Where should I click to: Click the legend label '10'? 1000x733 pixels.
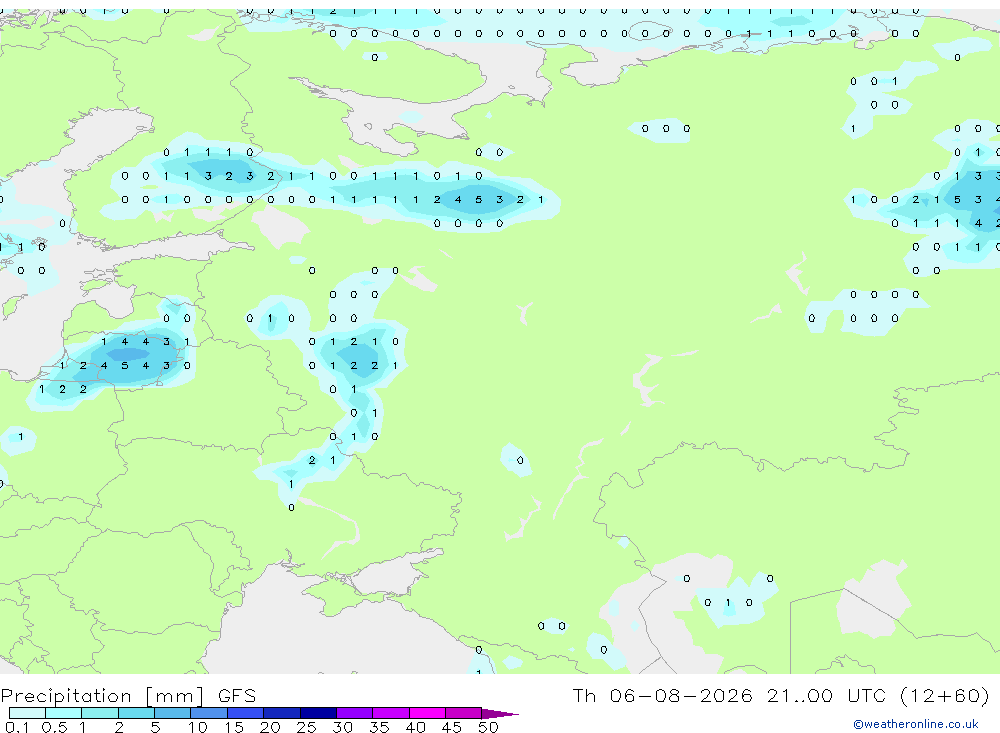pos(198,727)
